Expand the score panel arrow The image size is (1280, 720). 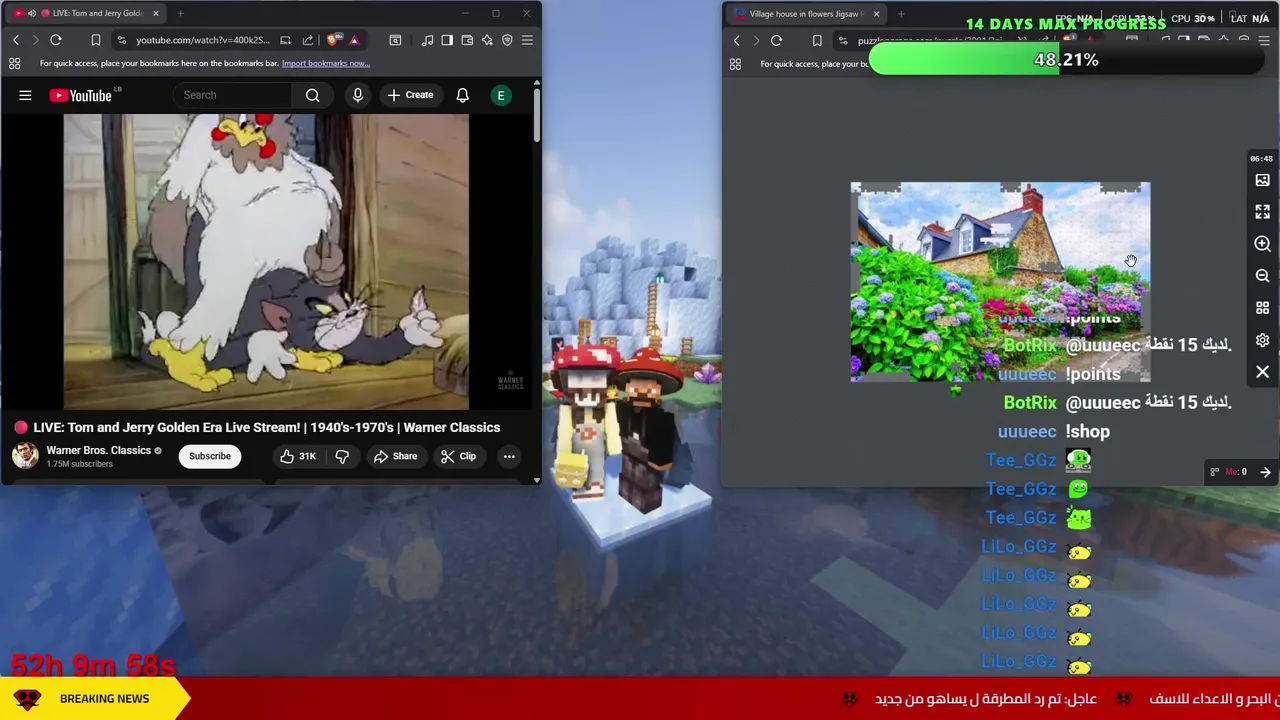point(1265,472)
